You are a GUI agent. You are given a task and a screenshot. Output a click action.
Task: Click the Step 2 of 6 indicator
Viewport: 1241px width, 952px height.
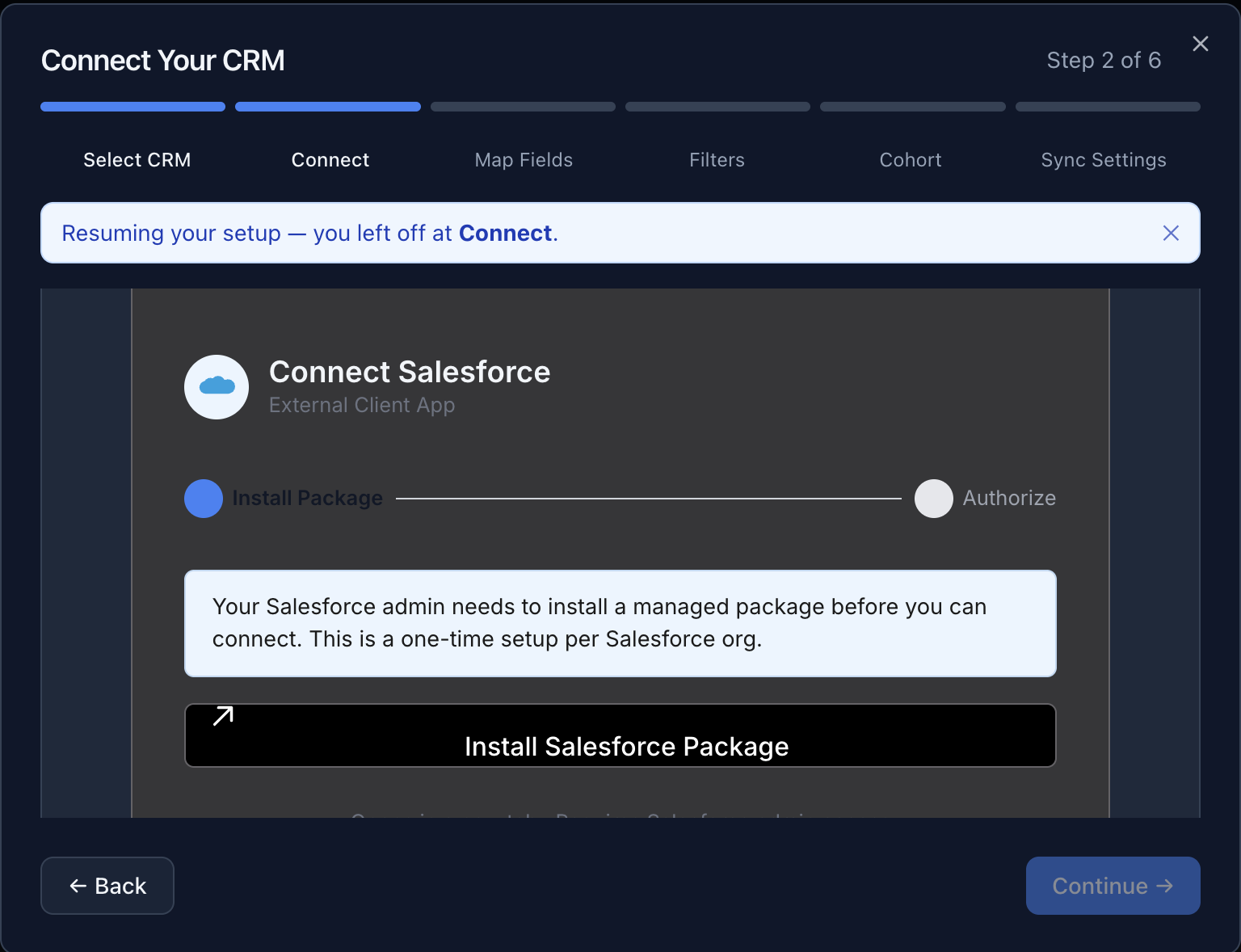click(1104, 61)
